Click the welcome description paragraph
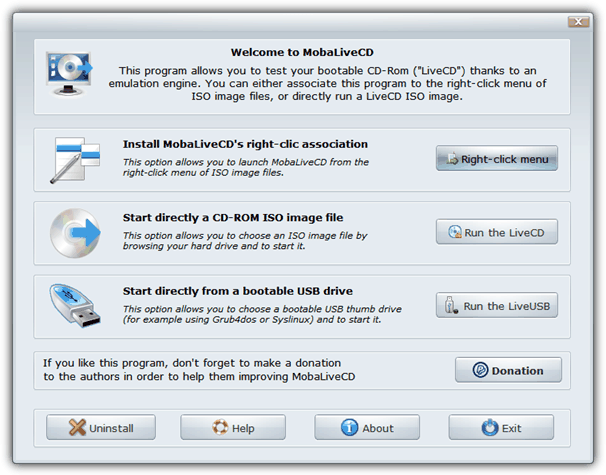This screenshot has height=475, width=606. [x=327, y=83]
